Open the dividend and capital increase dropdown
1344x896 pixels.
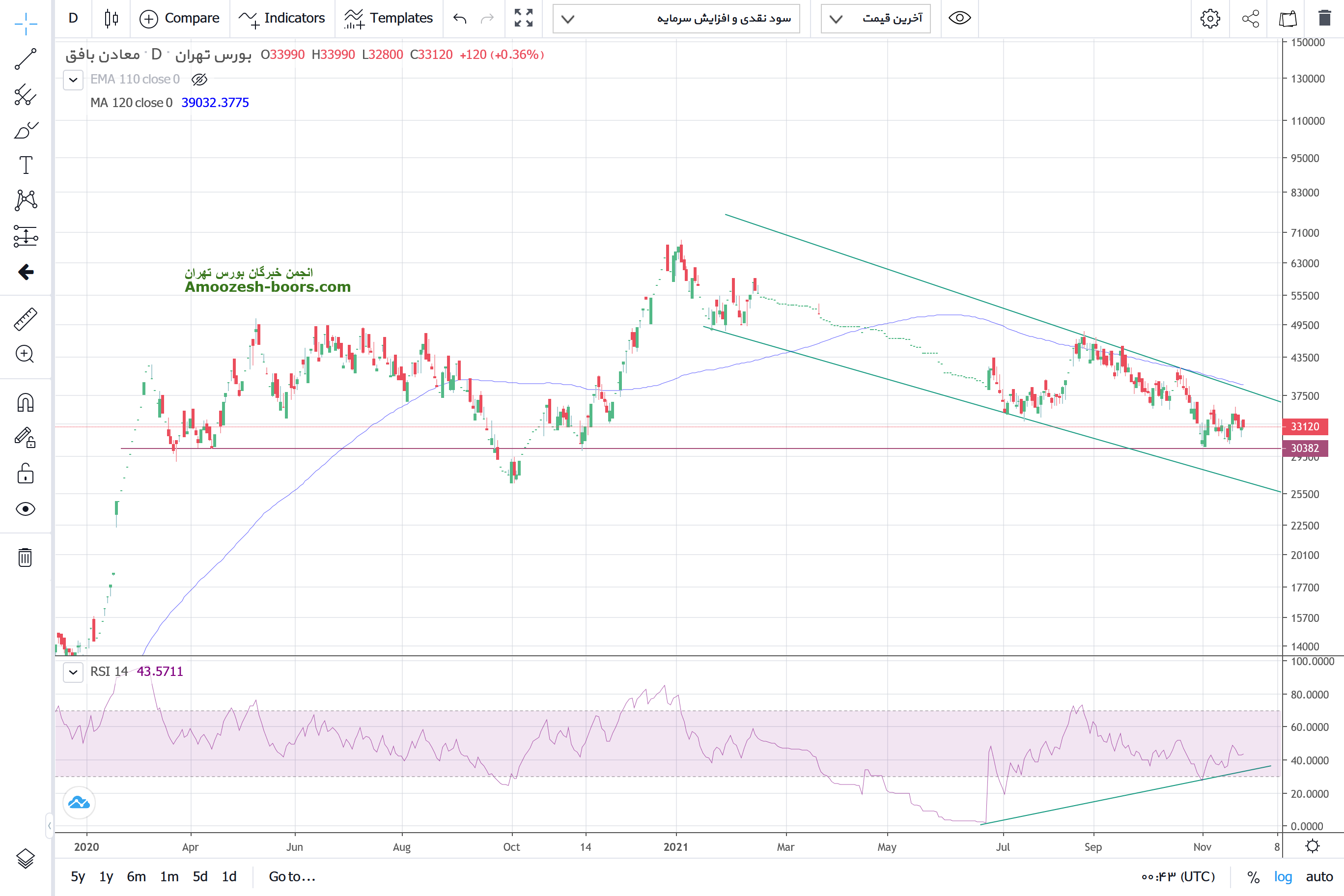[676, 18]
